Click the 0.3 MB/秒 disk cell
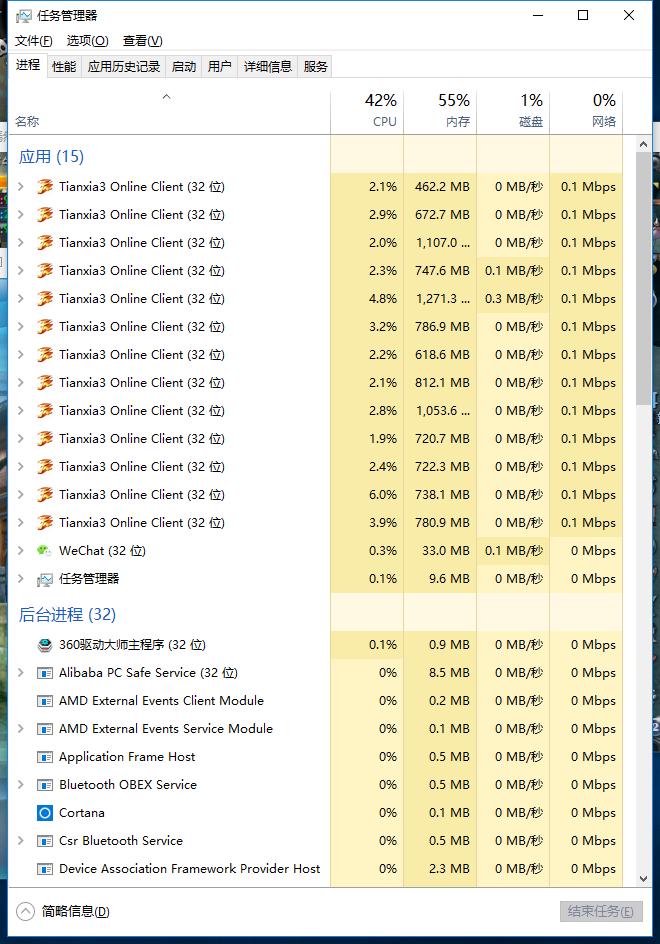This screenshot has width=660, height=944. pos(513,299)
